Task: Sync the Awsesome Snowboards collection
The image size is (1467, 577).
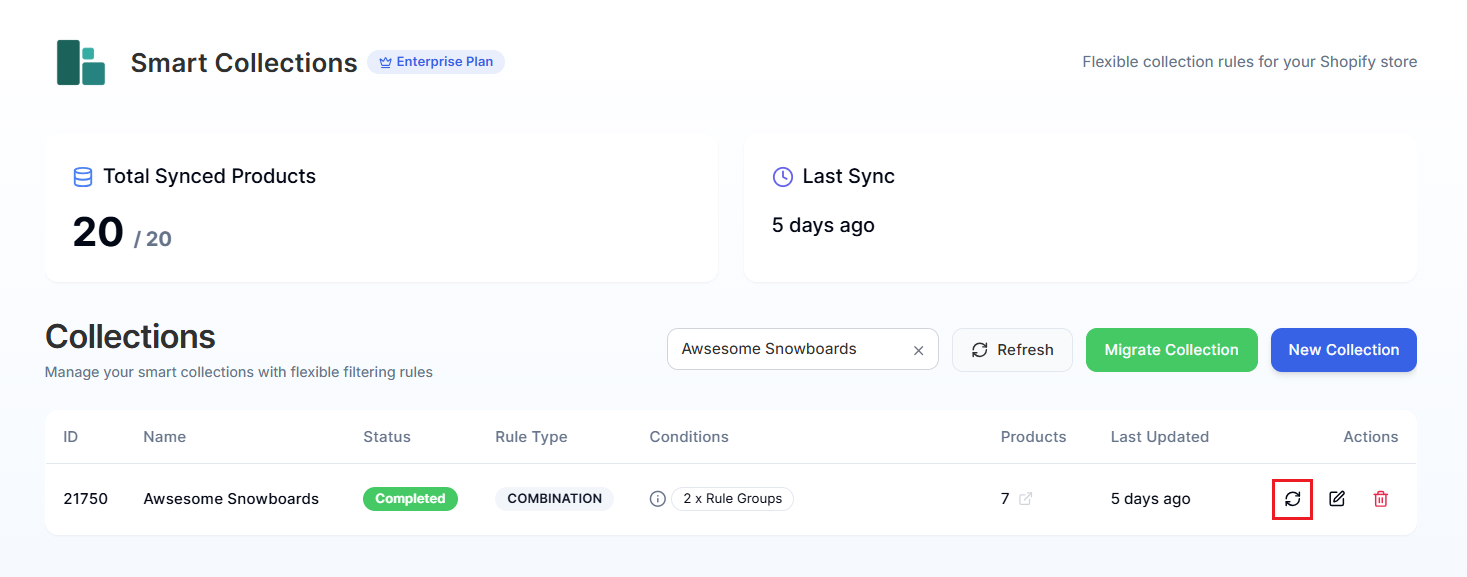Action: 1292,498
